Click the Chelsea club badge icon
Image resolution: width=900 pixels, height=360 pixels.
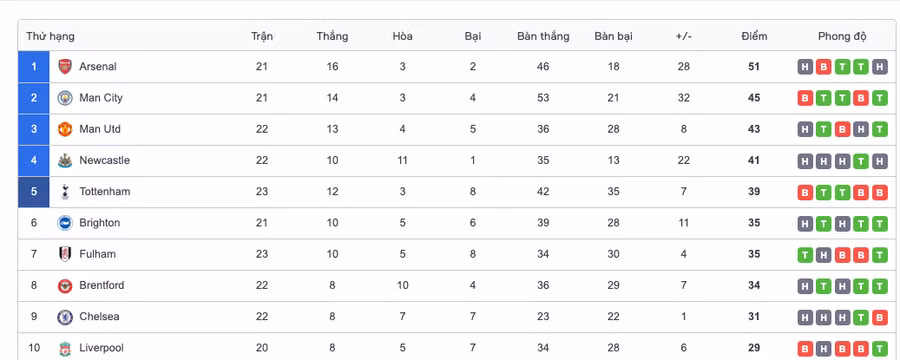(x=65, y=317)
